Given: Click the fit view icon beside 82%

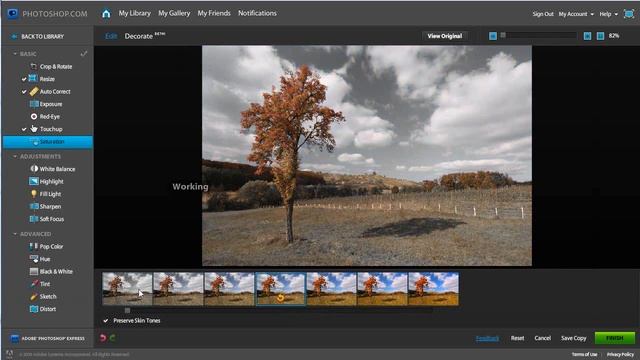Looking at the screenshot, I should [x=600, y=36].
